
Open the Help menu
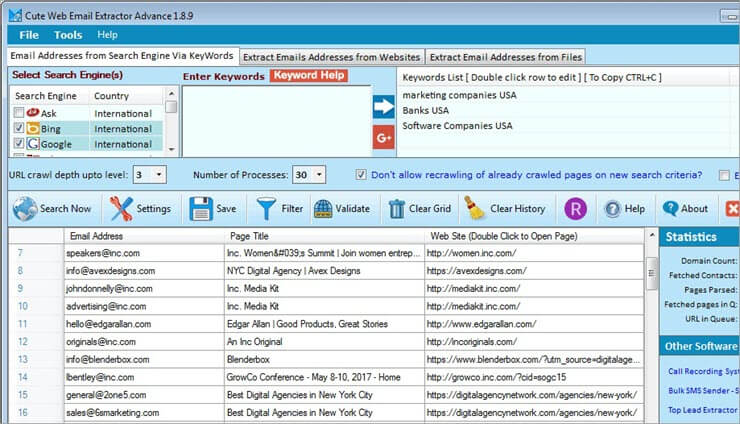pos(107,35)
